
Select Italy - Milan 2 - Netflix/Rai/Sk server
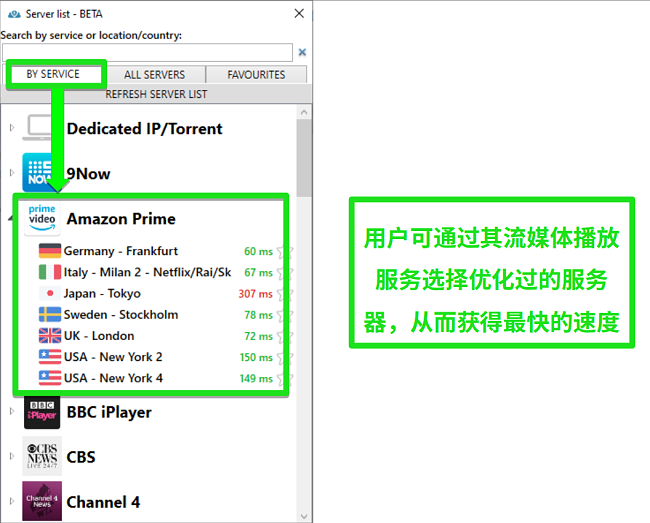coord(147,272)
